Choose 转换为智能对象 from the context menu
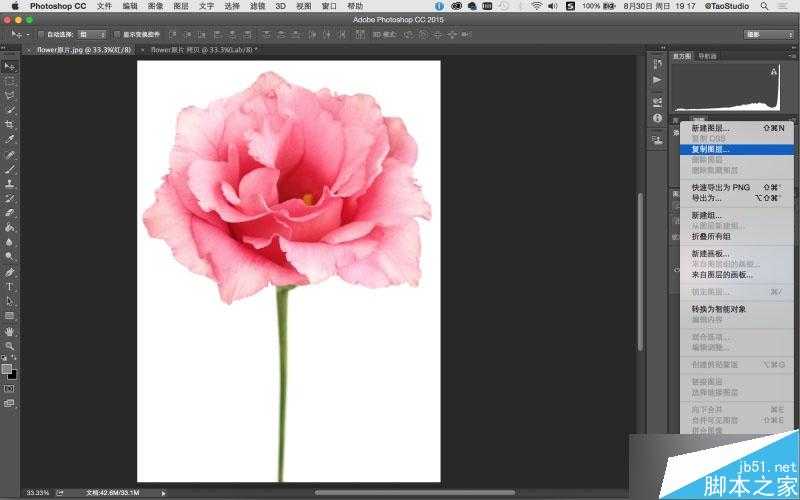800x500 pixels. (x=718, y=309)
